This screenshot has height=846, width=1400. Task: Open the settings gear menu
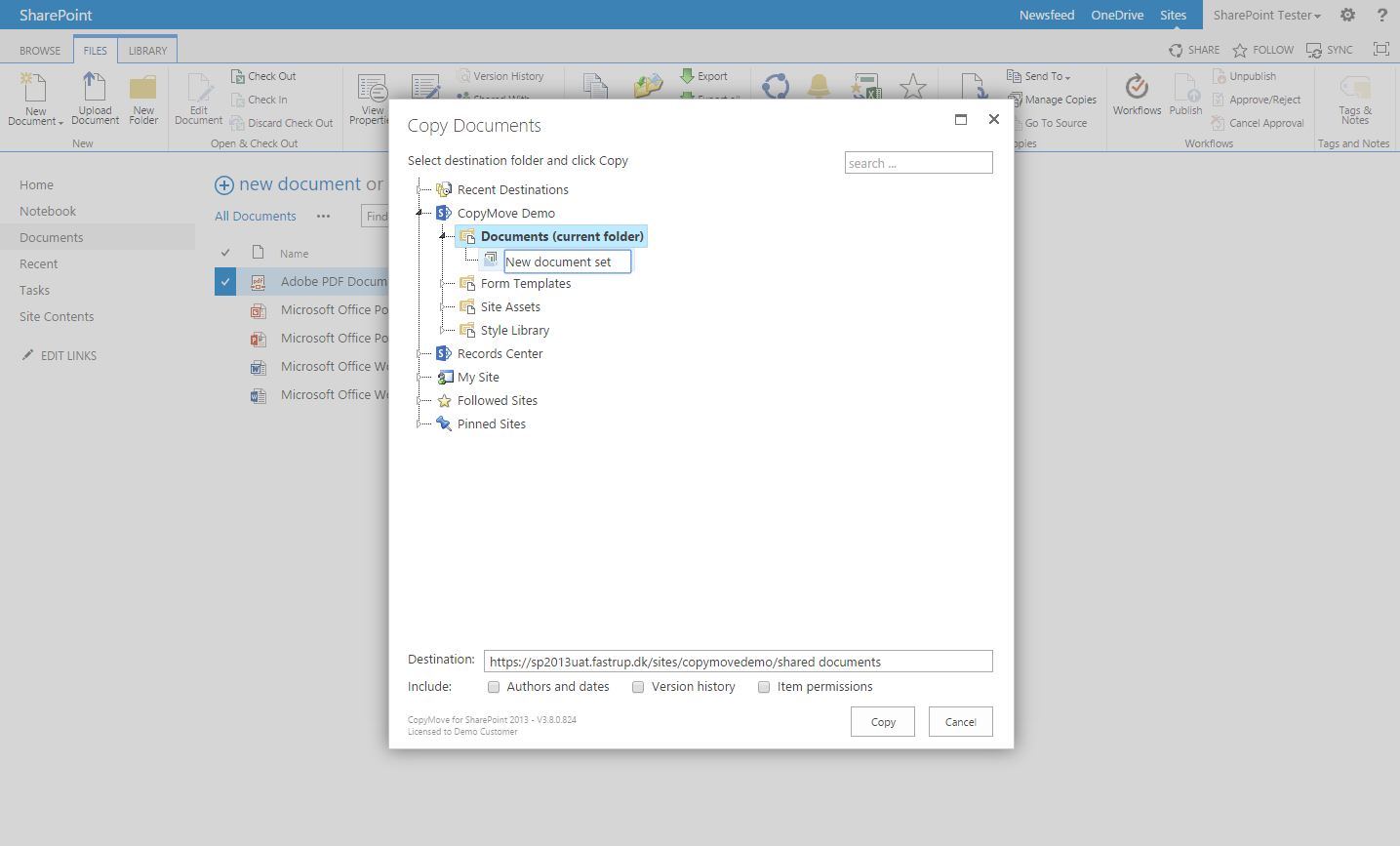(x=1347, y=15)
